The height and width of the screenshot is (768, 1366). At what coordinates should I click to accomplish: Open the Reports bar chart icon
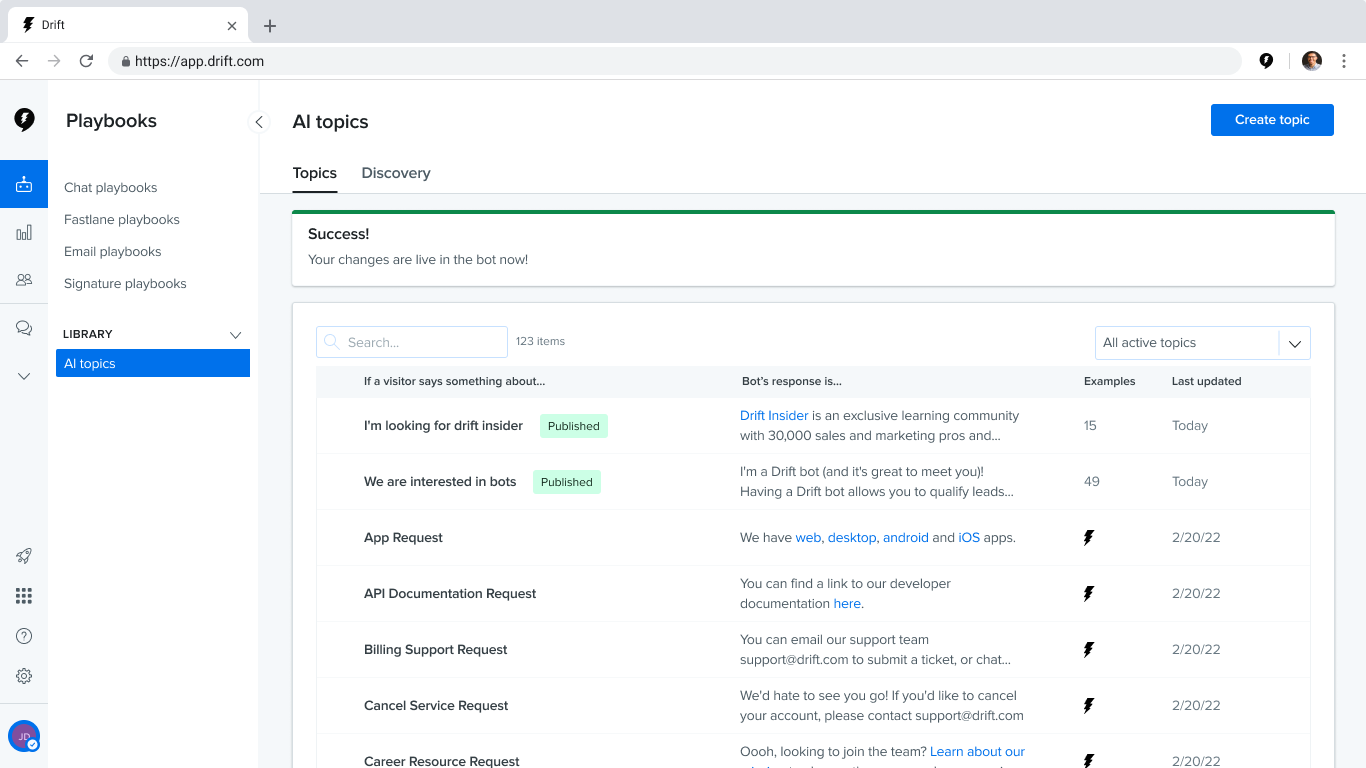[x=24, y=232]
